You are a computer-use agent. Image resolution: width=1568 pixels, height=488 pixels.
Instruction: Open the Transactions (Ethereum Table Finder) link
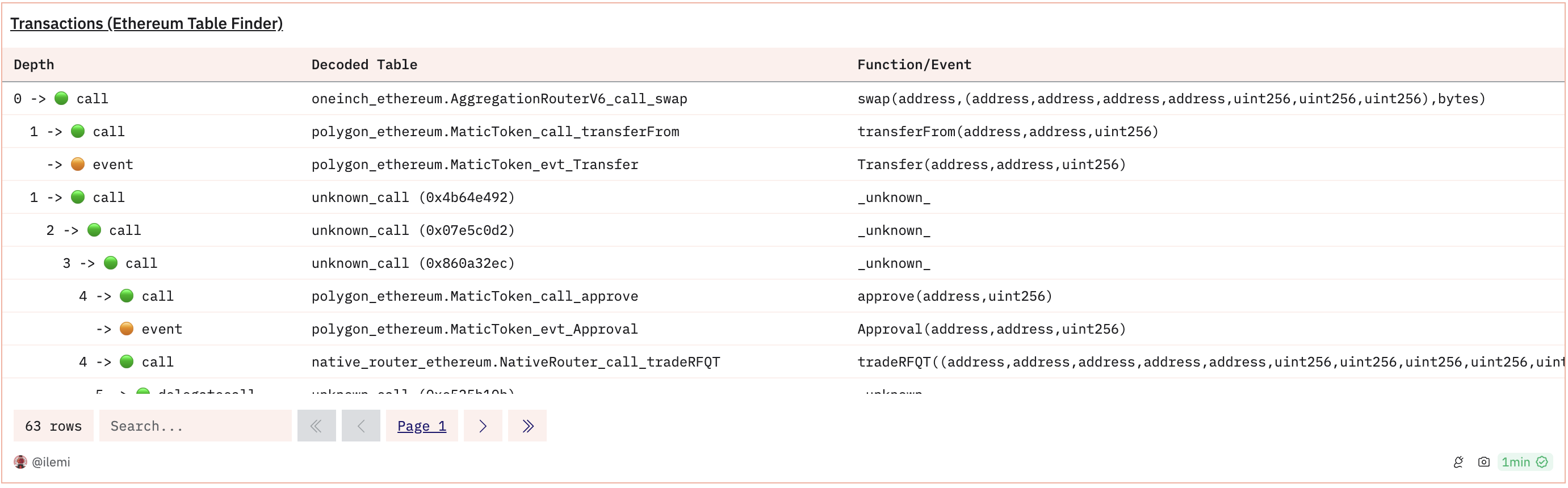(146, 23)
